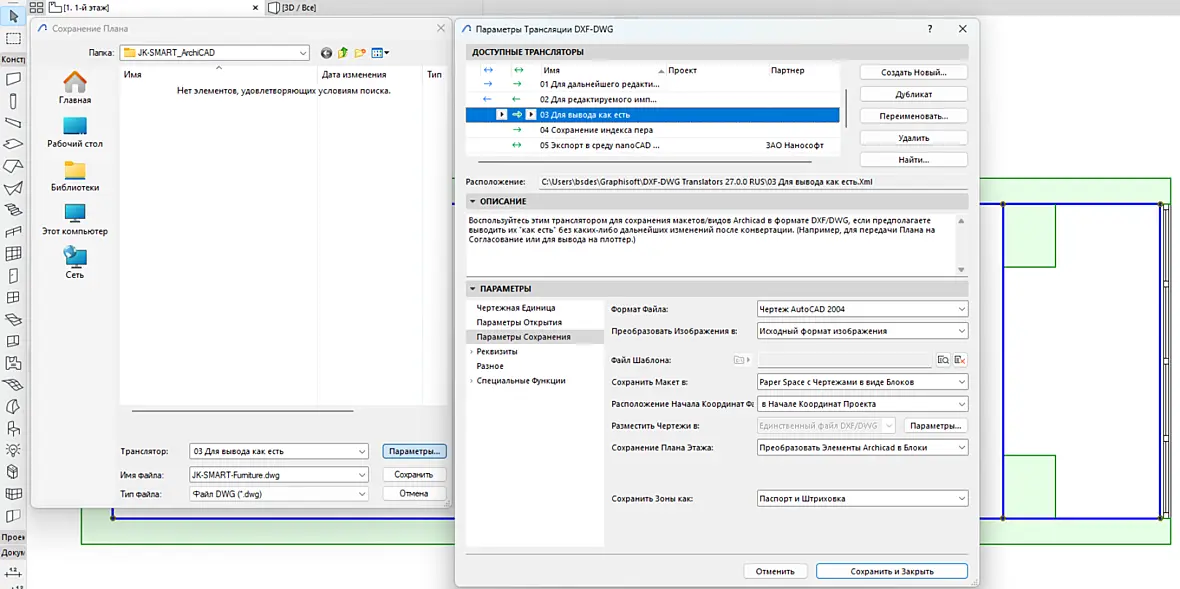Click the Сохранить и Закрыть button
Viewport: 1180px width, 589px height.
[892, 571]
